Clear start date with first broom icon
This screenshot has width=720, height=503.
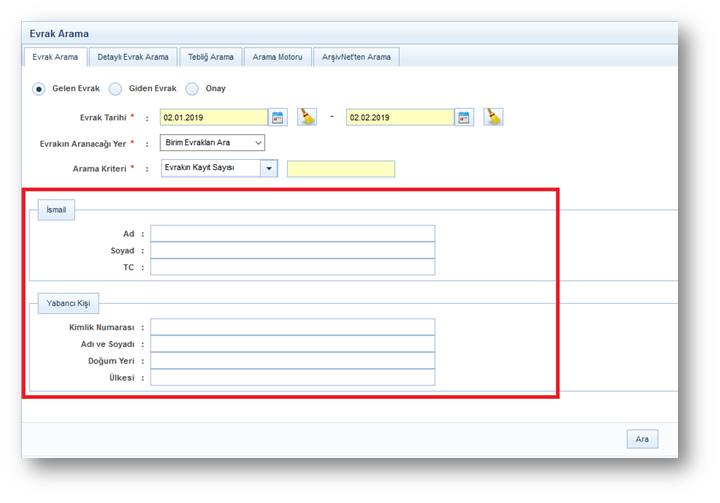[x=307, y=117]
